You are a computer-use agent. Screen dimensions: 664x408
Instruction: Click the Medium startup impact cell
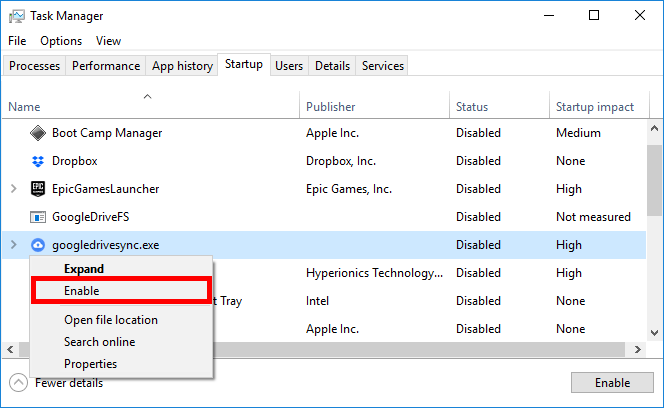point(578,133)
